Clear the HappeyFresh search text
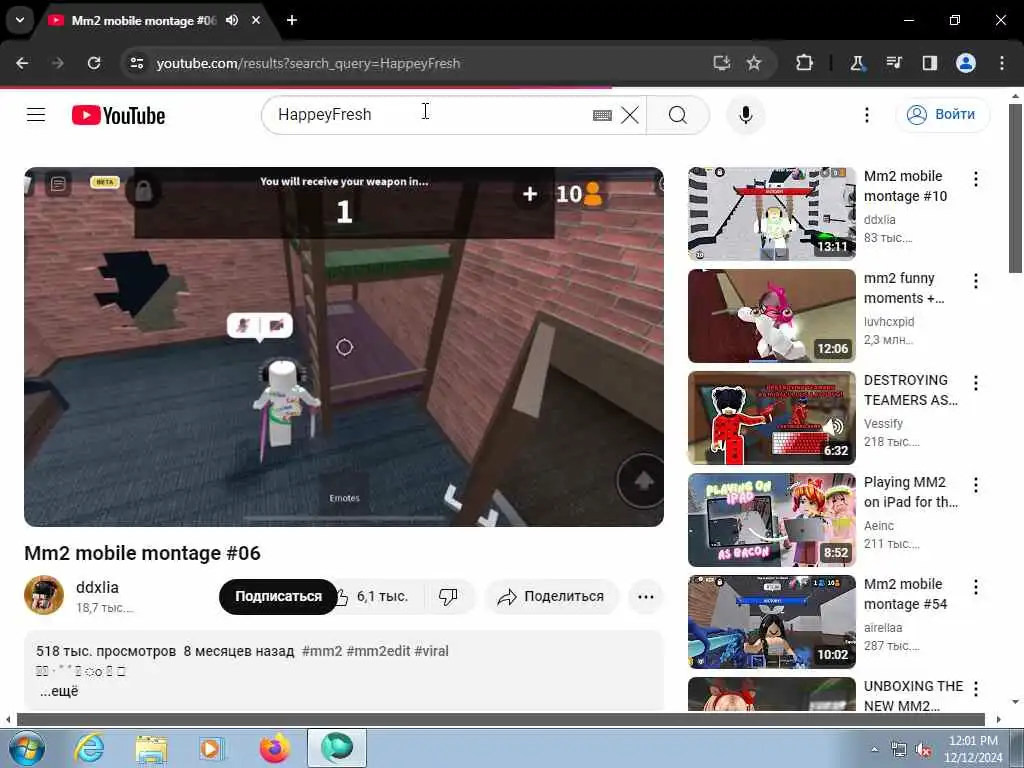Screen dimensions: 1024x768 pos(630,116)
